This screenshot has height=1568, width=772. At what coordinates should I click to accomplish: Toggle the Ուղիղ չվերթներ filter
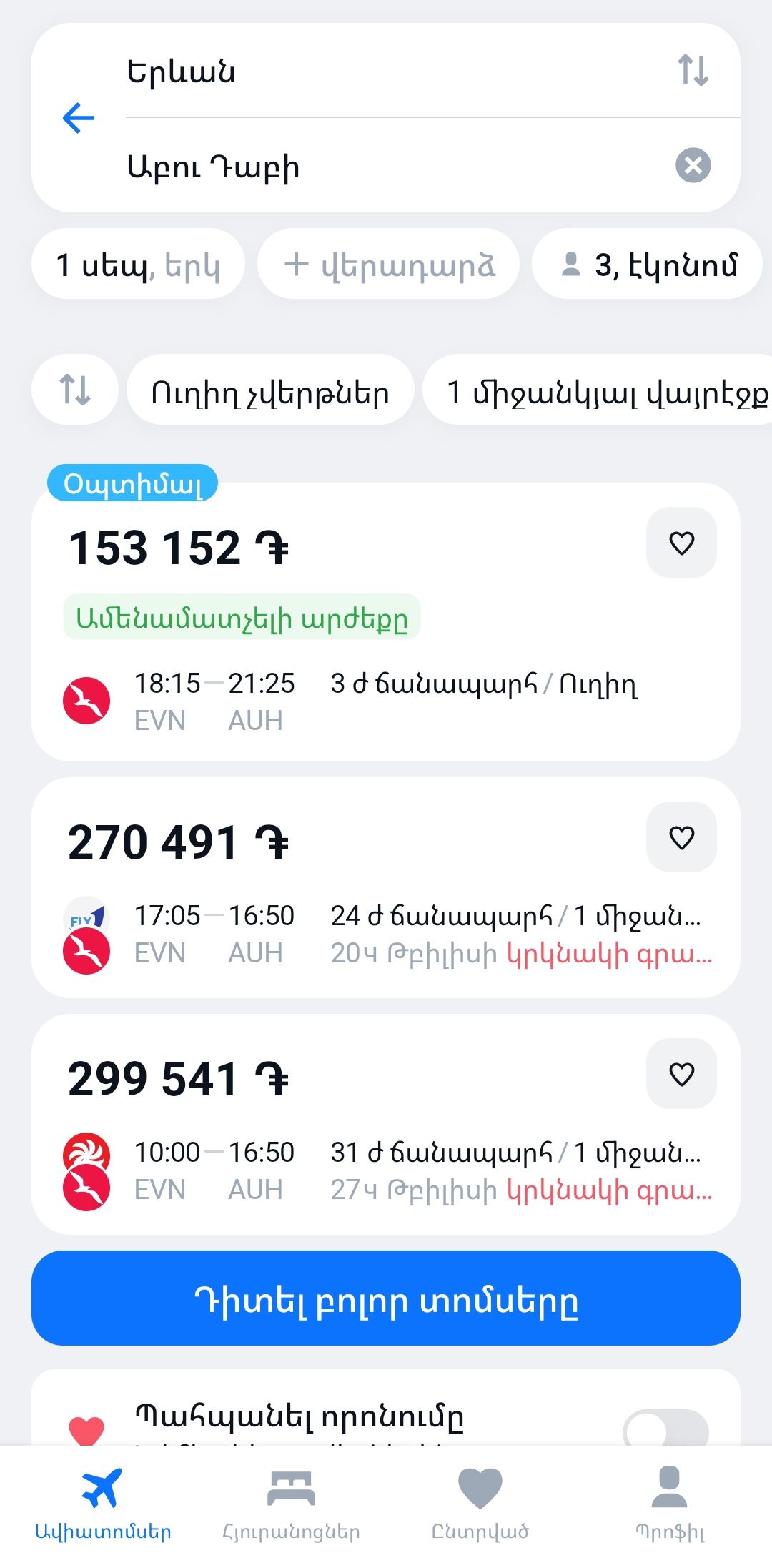coord(270,390)
